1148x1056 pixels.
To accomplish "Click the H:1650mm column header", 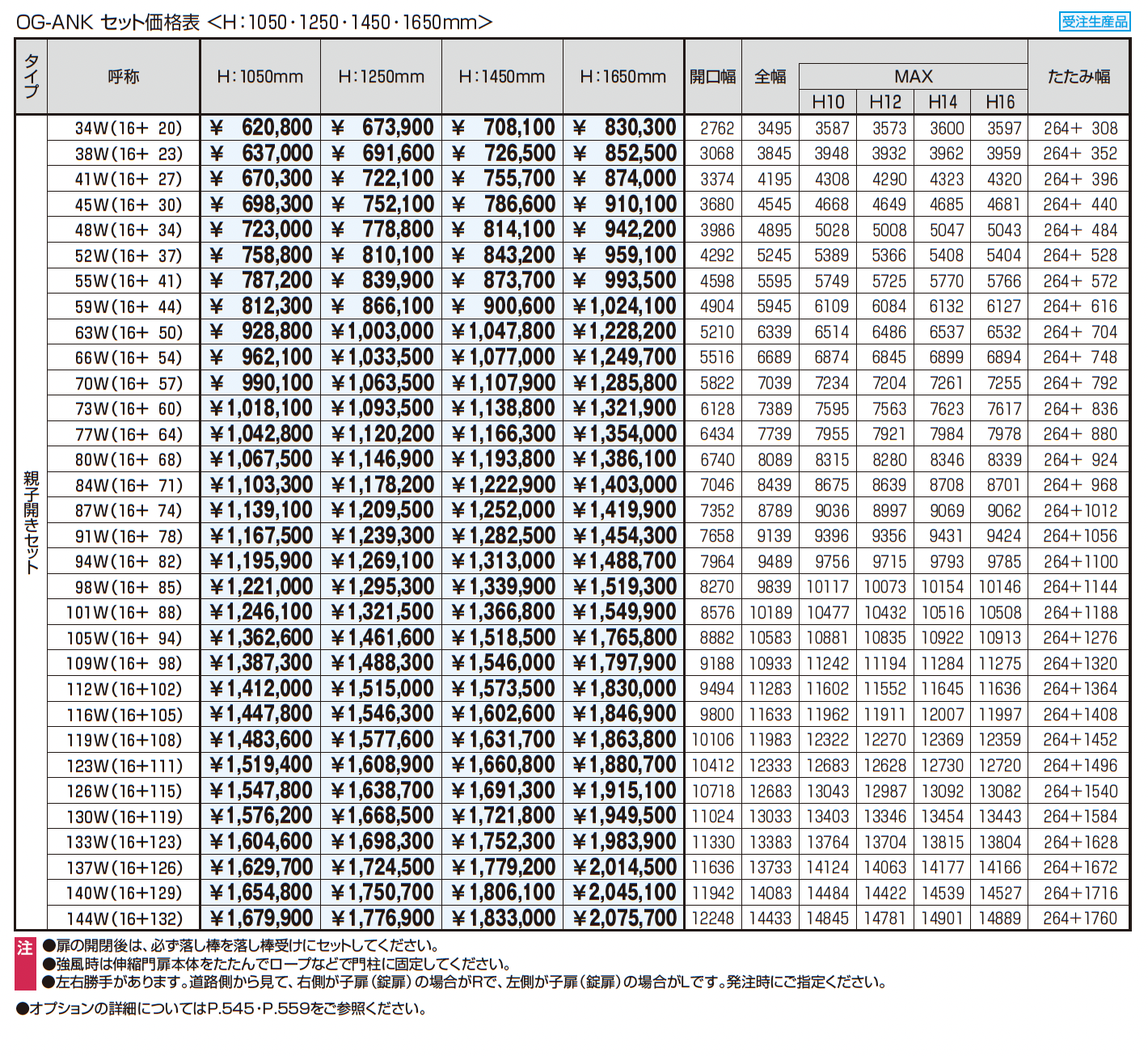I will (623, 77).
